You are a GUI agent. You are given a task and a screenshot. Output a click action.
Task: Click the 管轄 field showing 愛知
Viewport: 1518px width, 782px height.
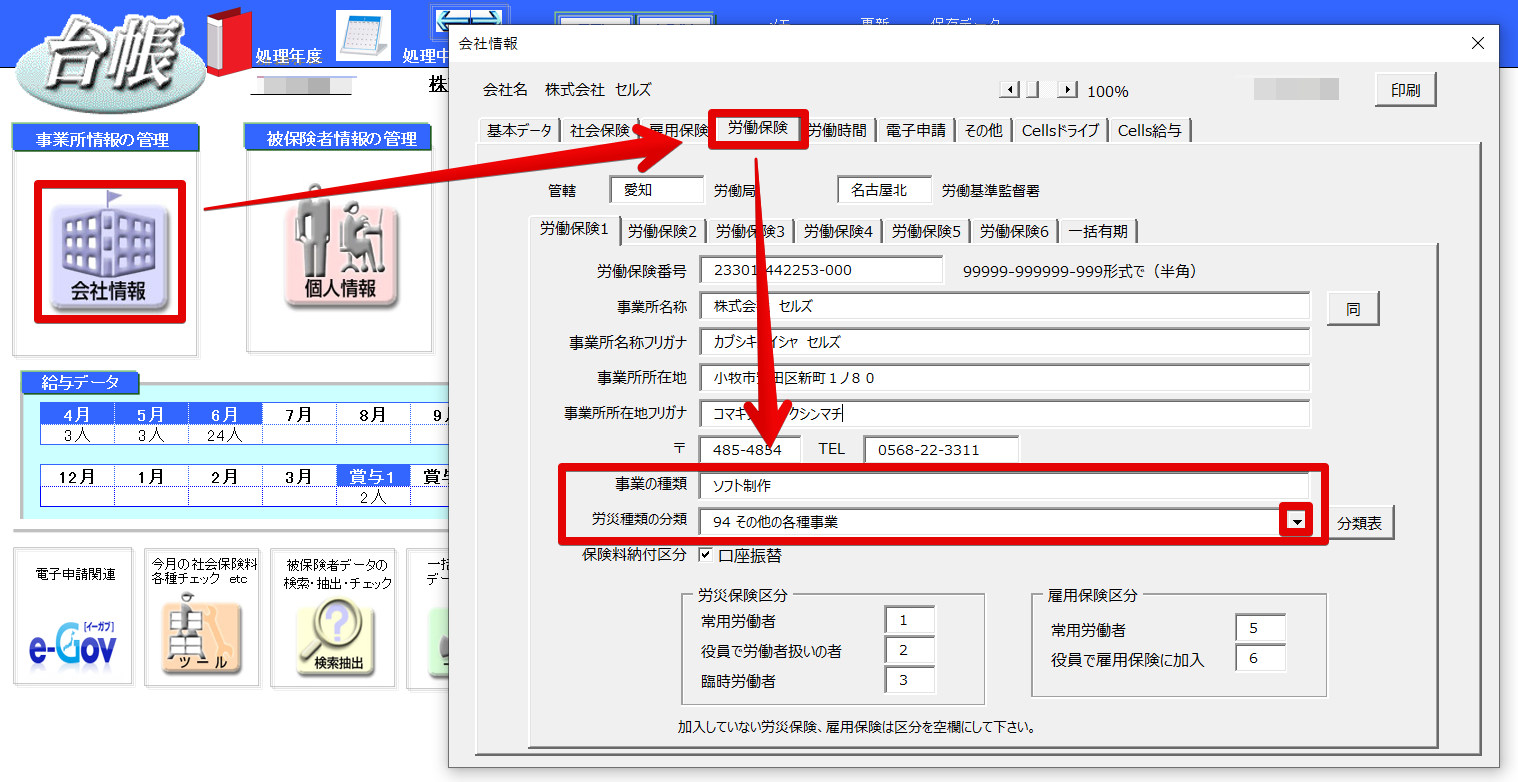pyautogui.click(x=657, y=190)
